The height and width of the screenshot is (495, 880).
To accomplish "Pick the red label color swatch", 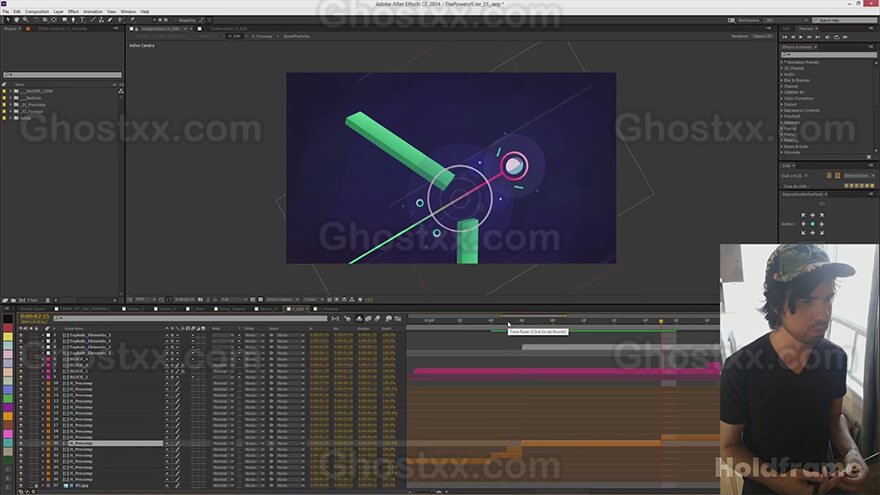I will point(8,327).
